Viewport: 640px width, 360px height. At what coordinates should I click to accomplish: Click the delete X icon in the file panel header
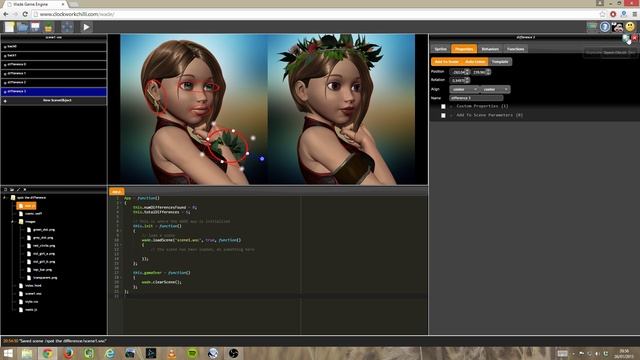click(x=24, y=190)
